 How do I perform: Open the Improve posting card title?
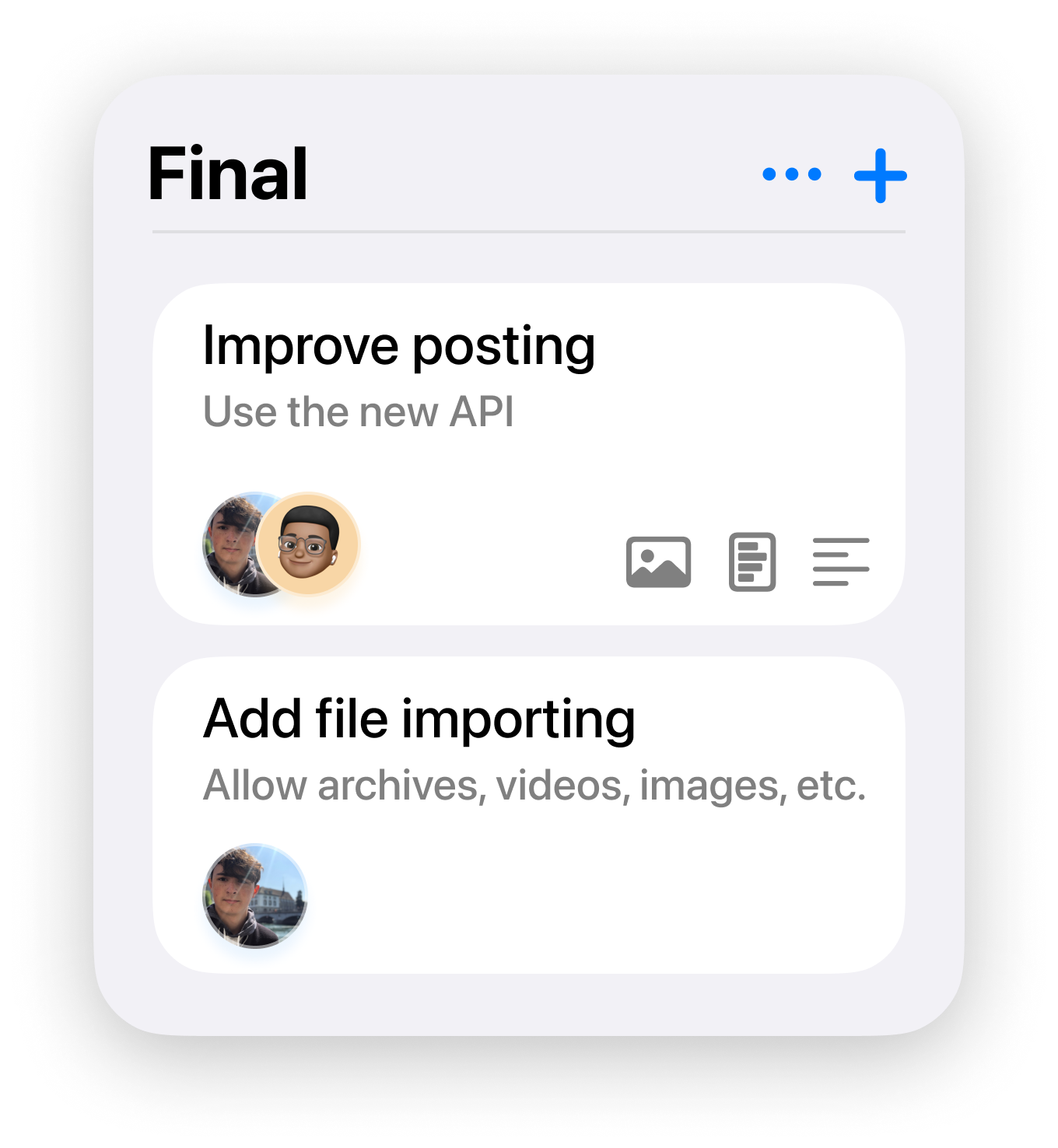pyautogui.click(x=398, y=346)
